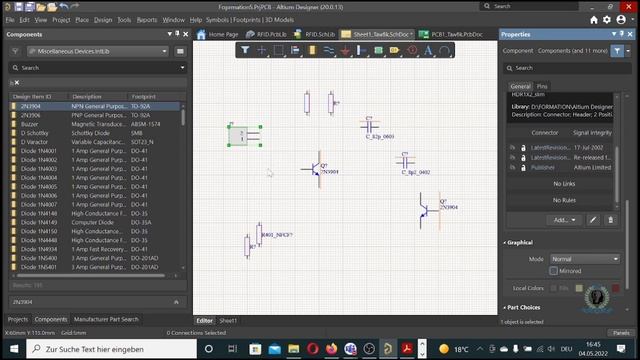
Task: Go to the home icon at top right
Action: point(594,20)
